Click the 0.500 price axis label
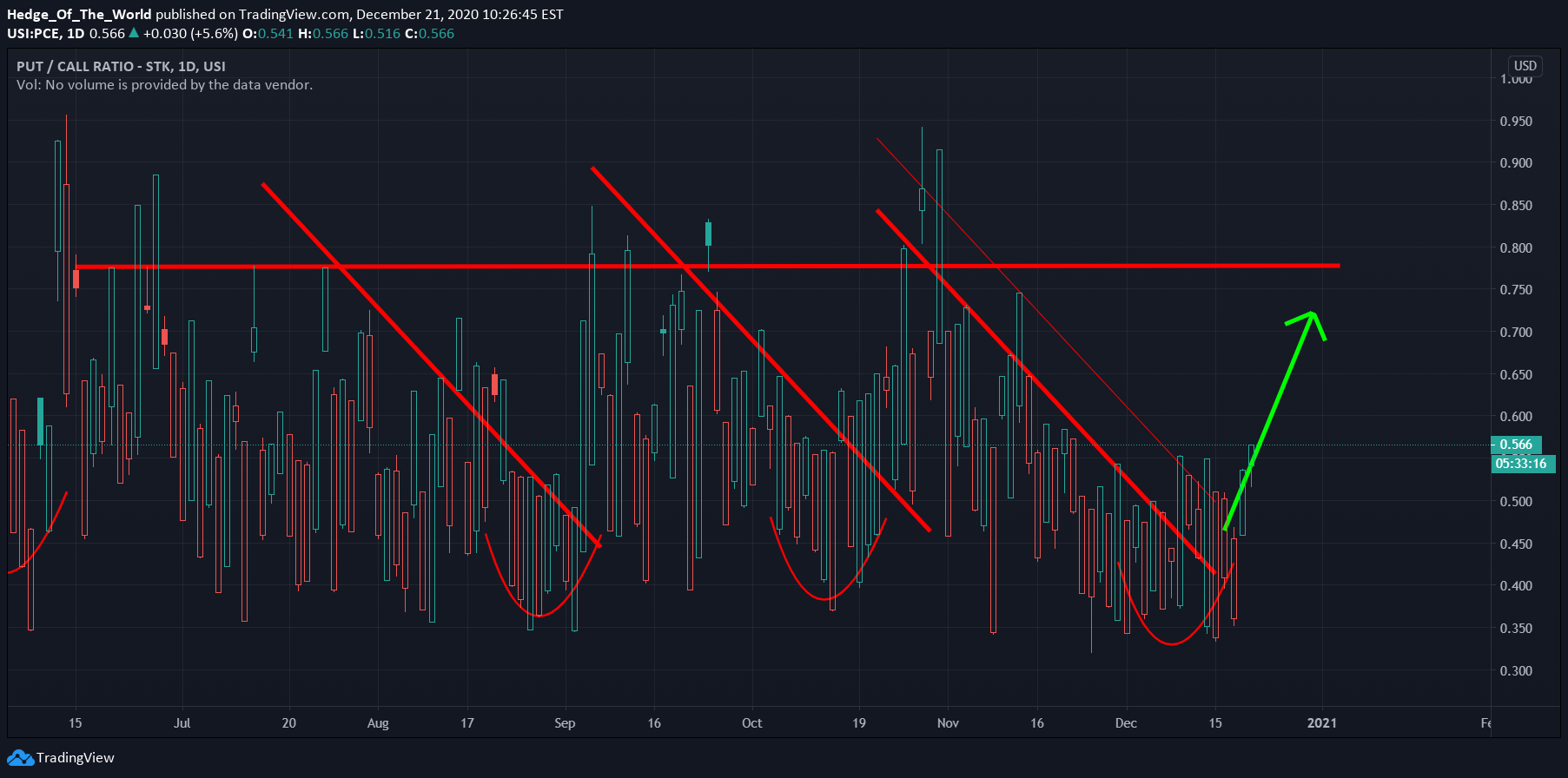Image resolution: width=1568 pixels, height=778 pixels. 1516,502
